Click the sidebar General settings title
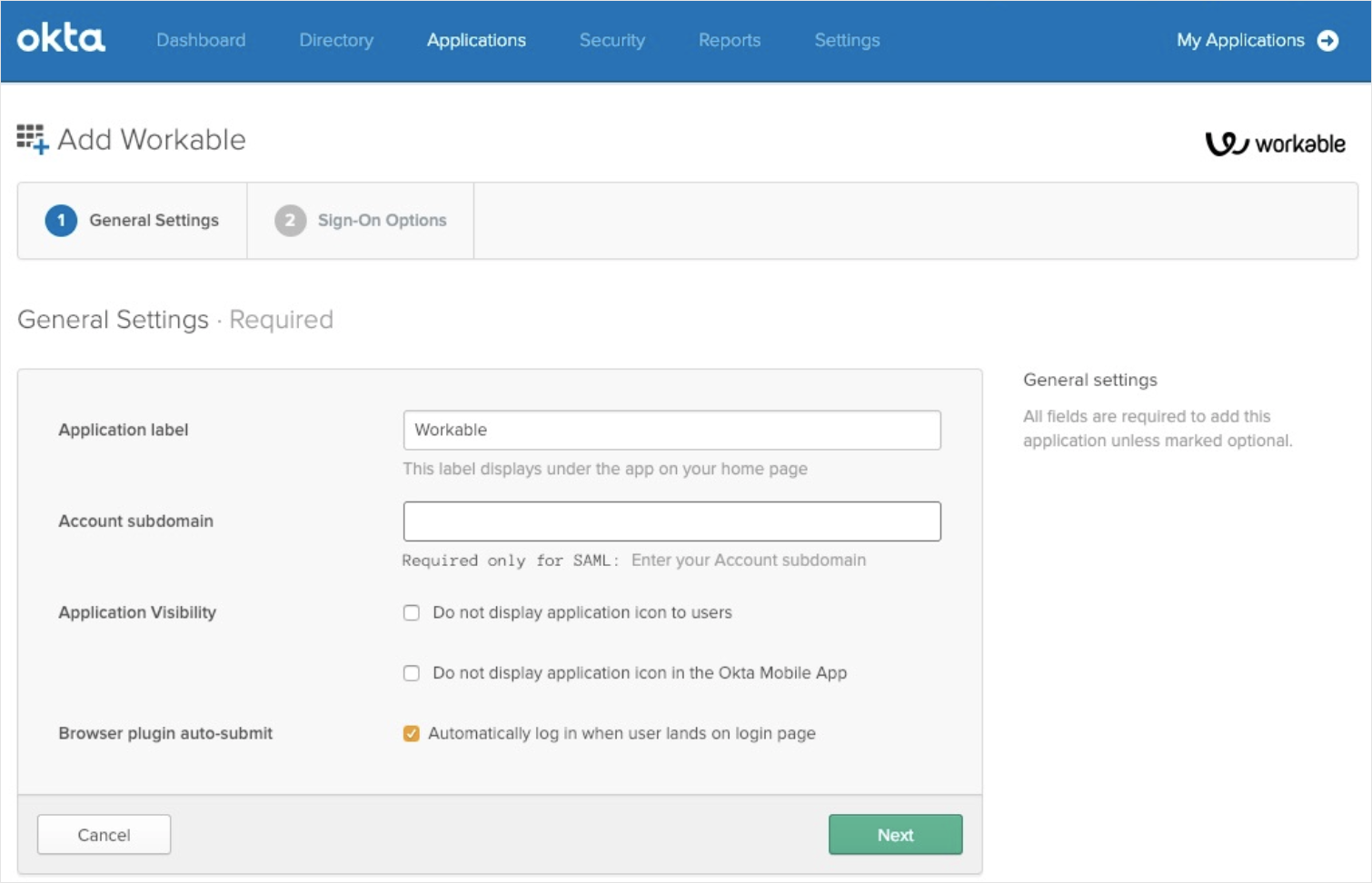This screenshot has width=1372, height=883. [1090, 380]
